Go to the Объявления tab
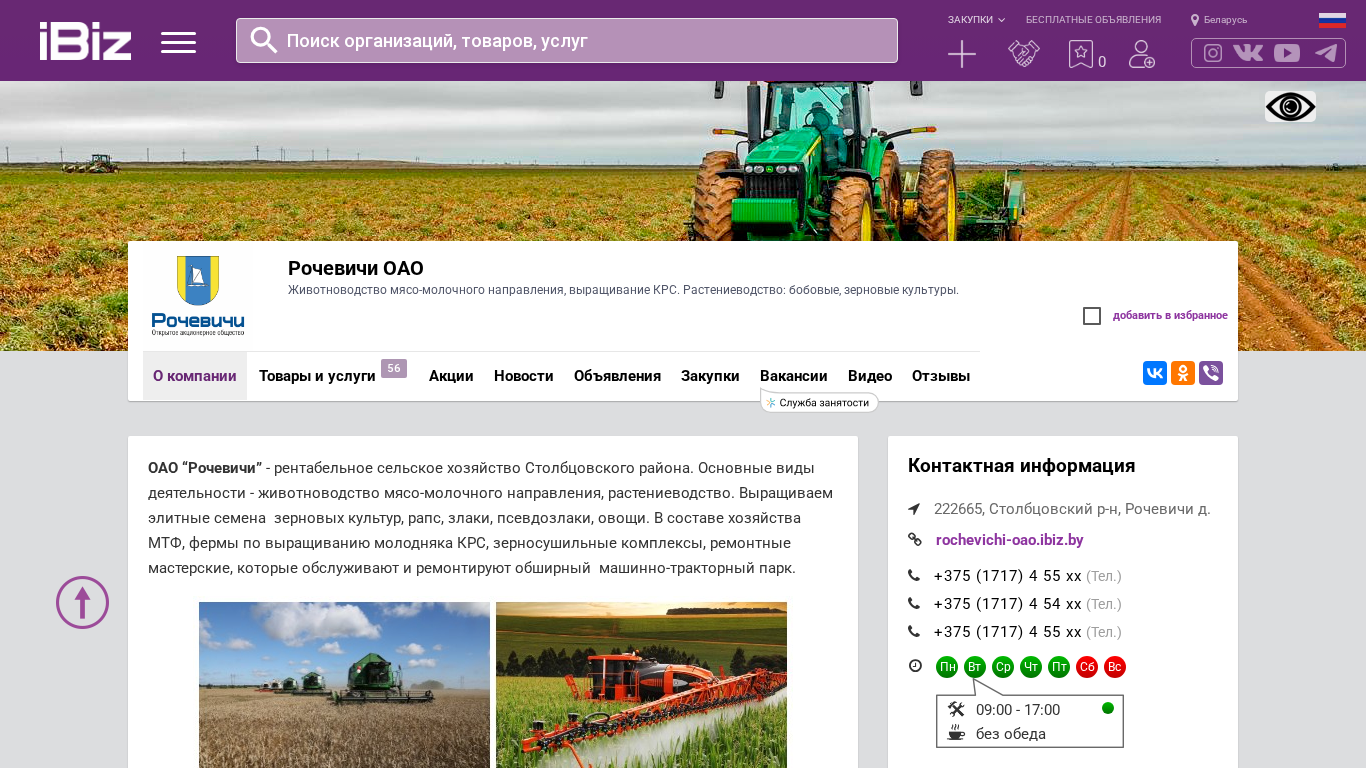 click(617, 376)
